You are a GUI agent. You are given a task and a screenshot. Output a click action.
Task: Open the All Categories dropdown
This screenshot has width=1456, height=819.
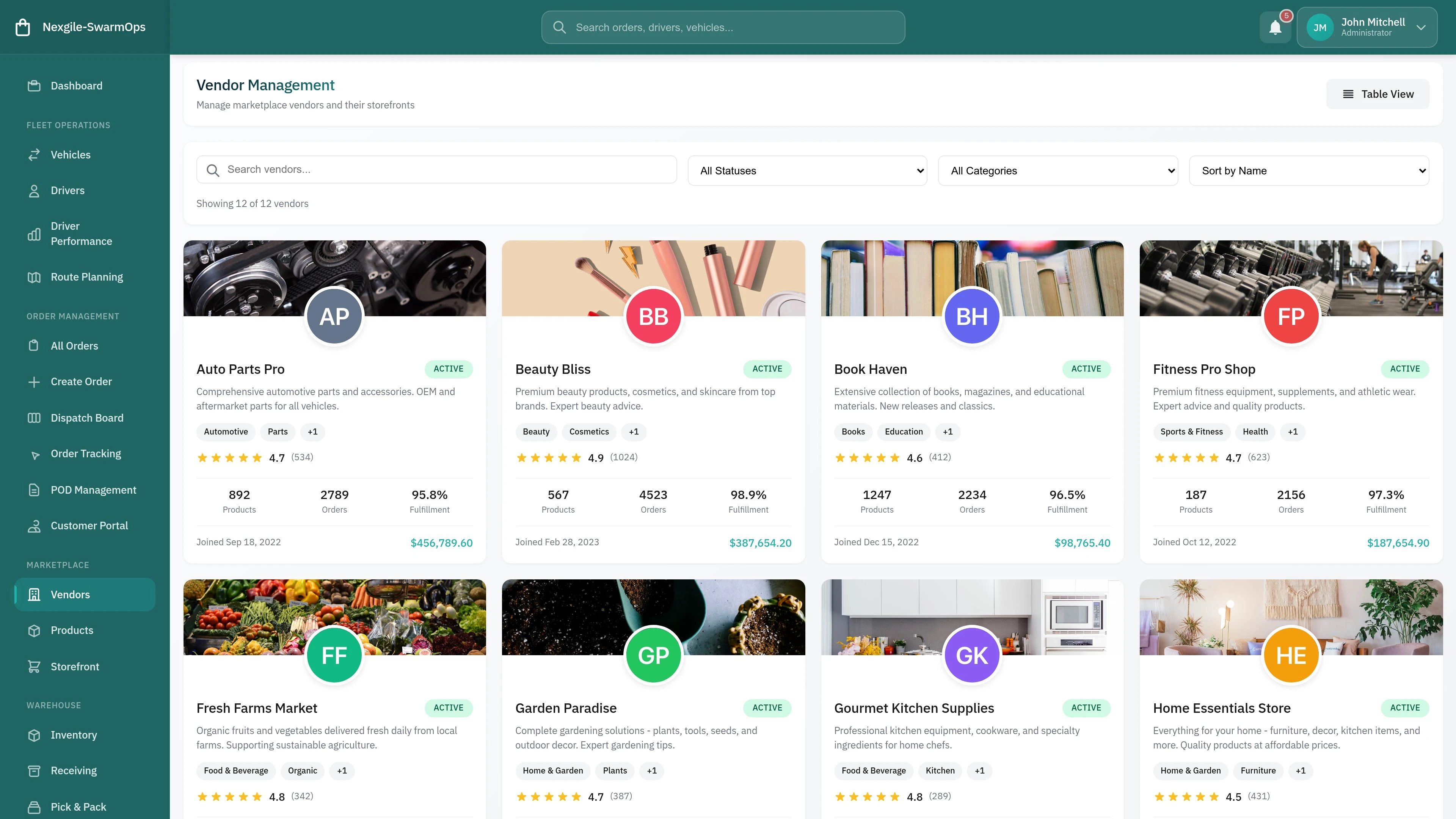coord(1057,170)
